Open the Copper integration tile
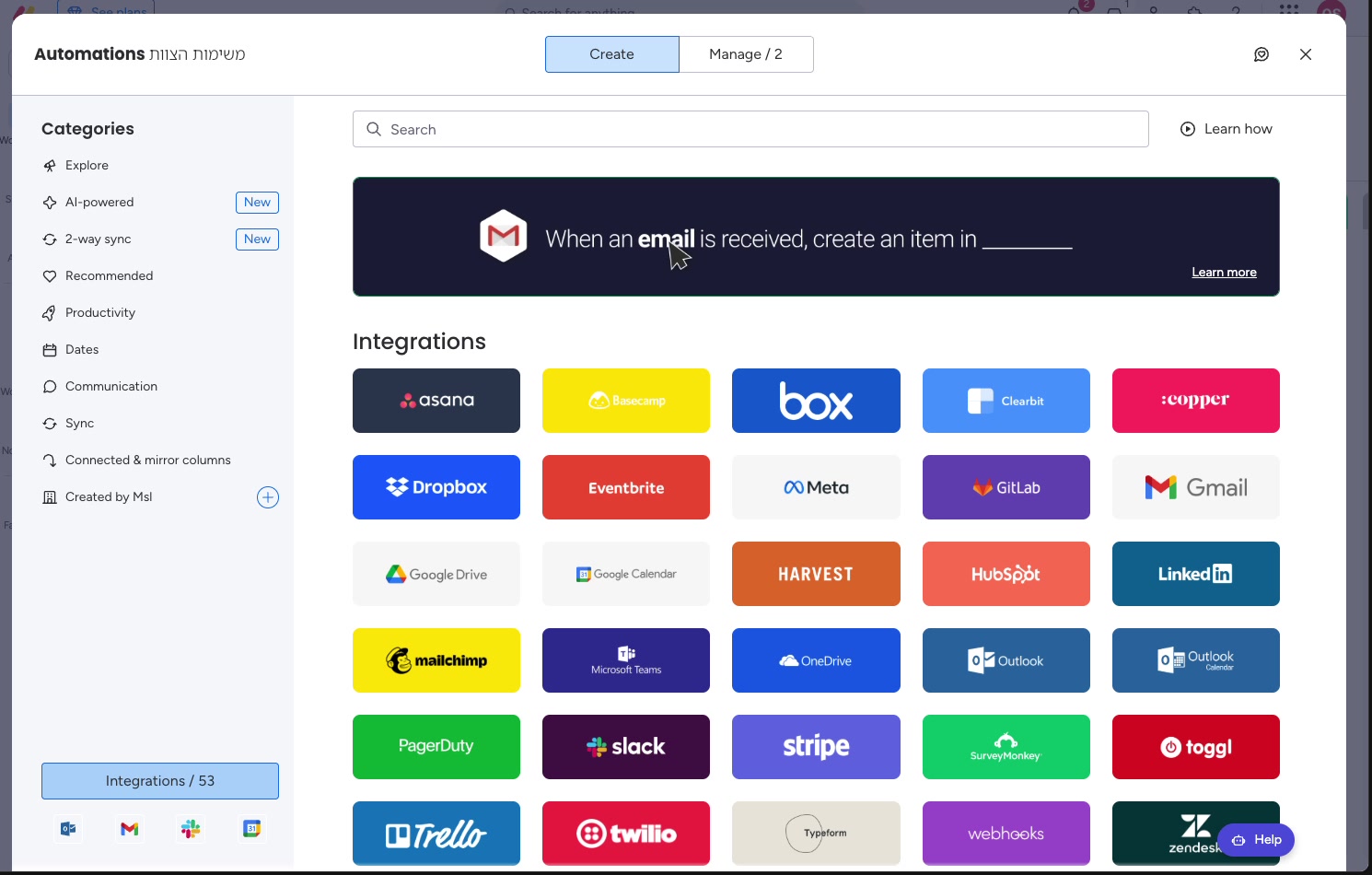 tap(1196, 401)
